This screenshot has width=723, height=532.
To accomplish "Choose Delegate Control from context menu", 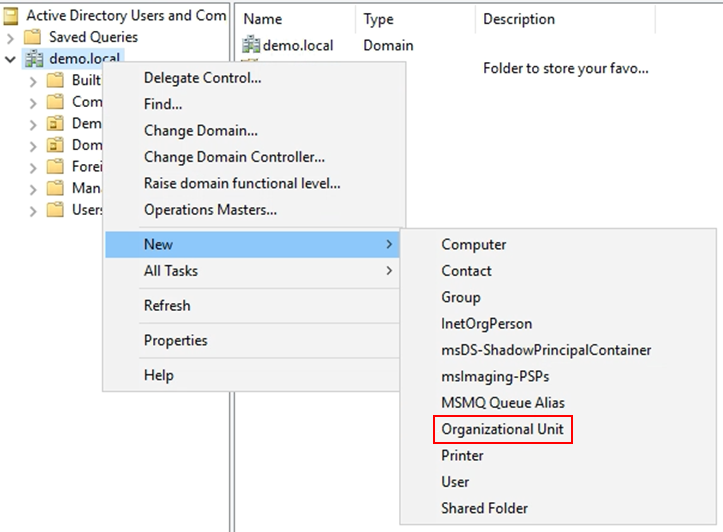I will [x=203, y=78].
